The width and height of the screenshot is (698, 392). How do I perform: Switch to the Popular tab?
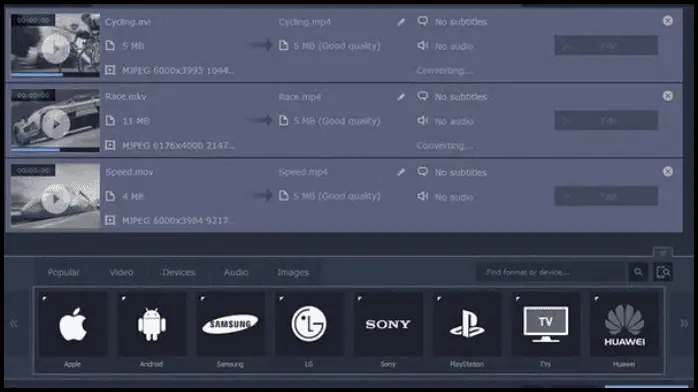[63, 272]
